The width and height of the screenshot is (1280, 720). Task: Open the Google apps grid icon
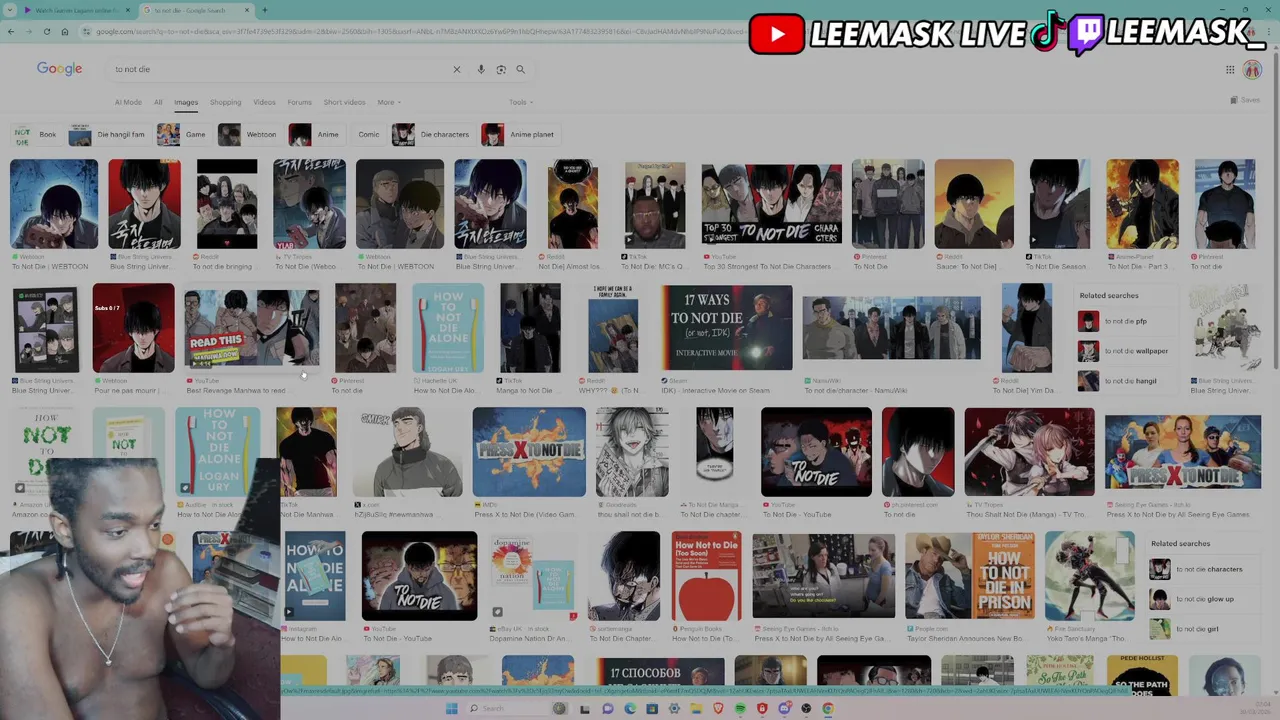click(x=1230, y=69)
